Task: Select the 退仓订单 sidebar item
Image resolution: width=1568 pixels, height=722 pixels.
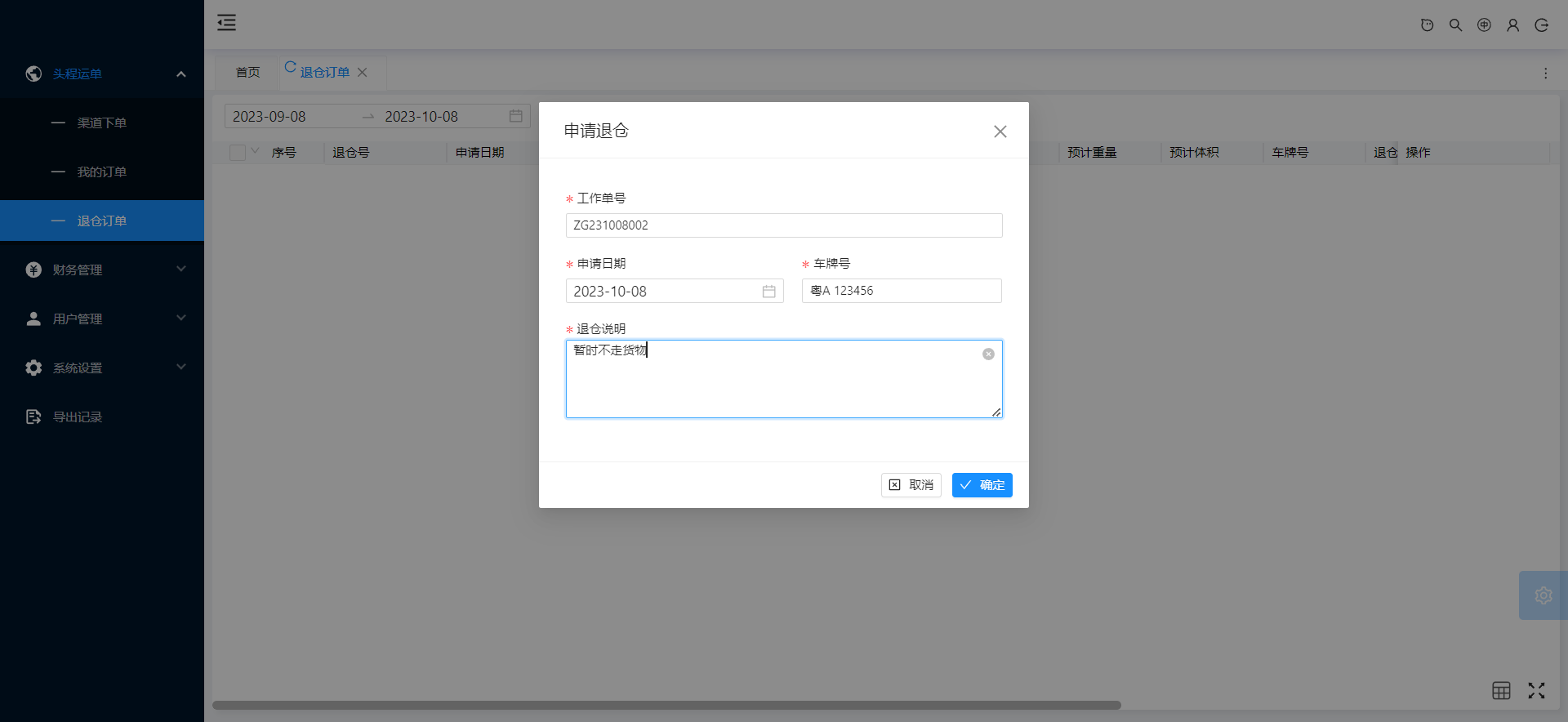Action: (102, 221)
